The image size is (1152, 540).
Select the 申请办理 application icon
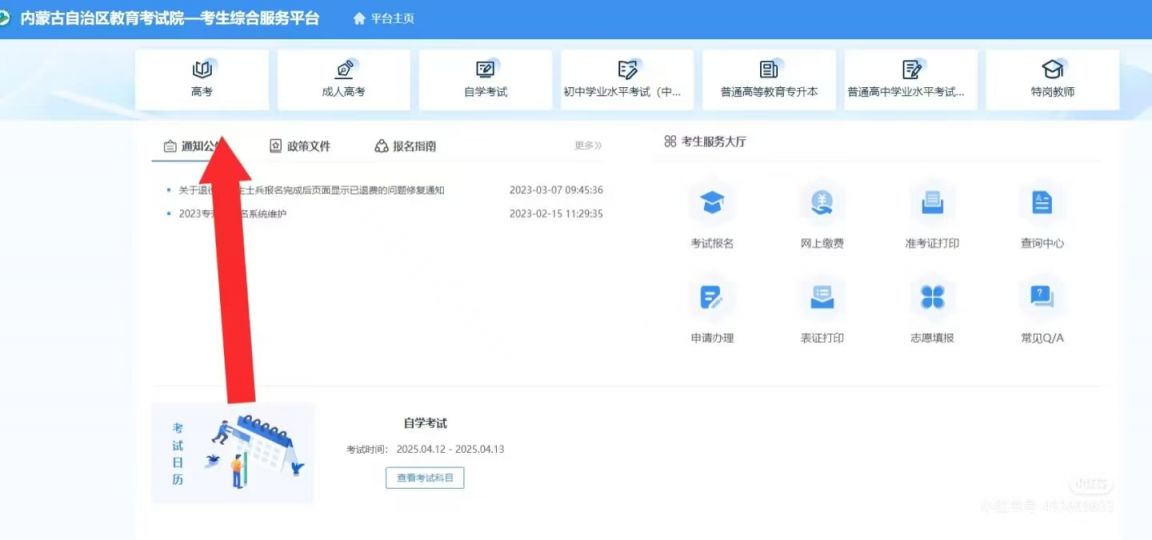point(712,298)
